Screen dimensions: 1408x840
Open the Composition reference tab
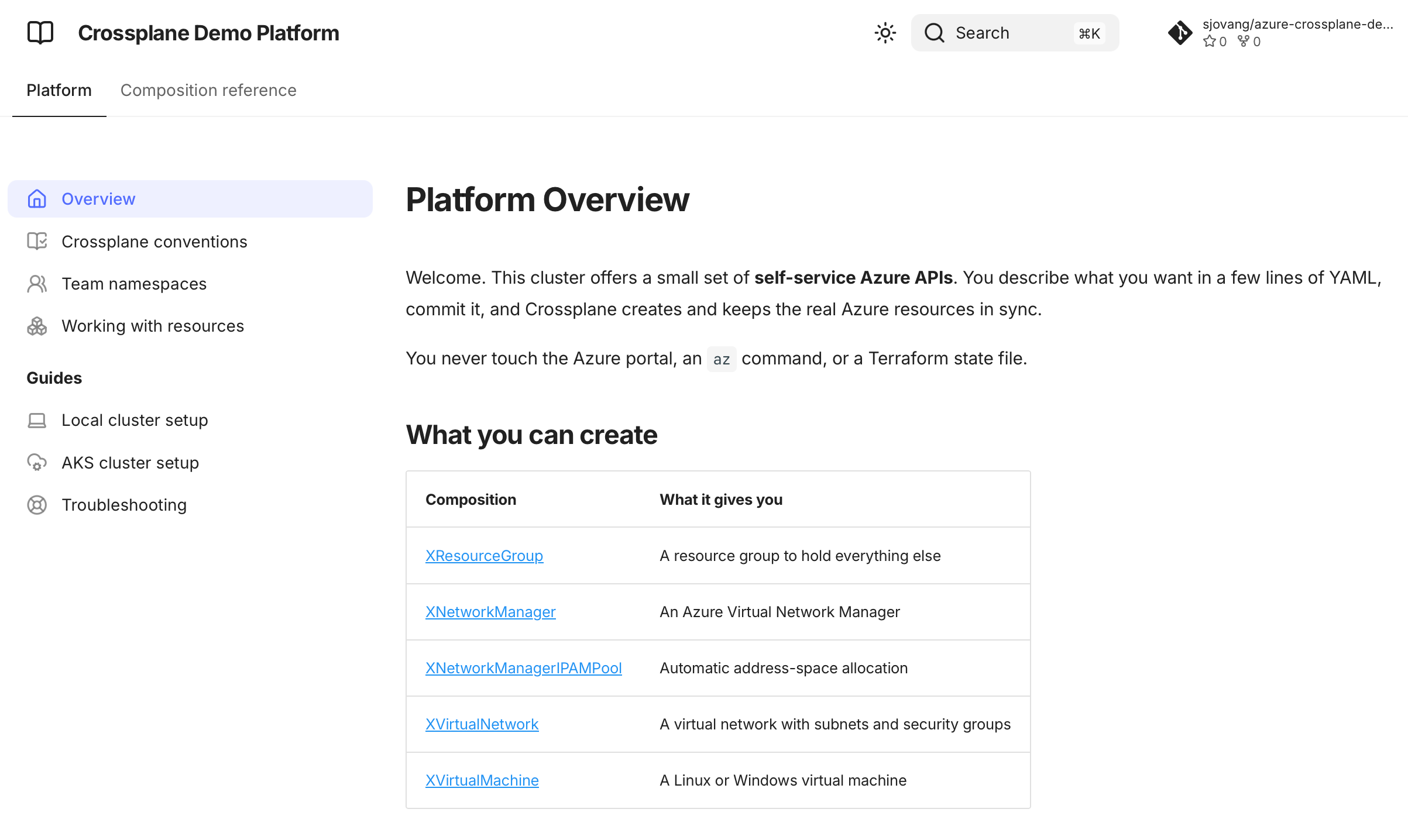click(208, 90)
